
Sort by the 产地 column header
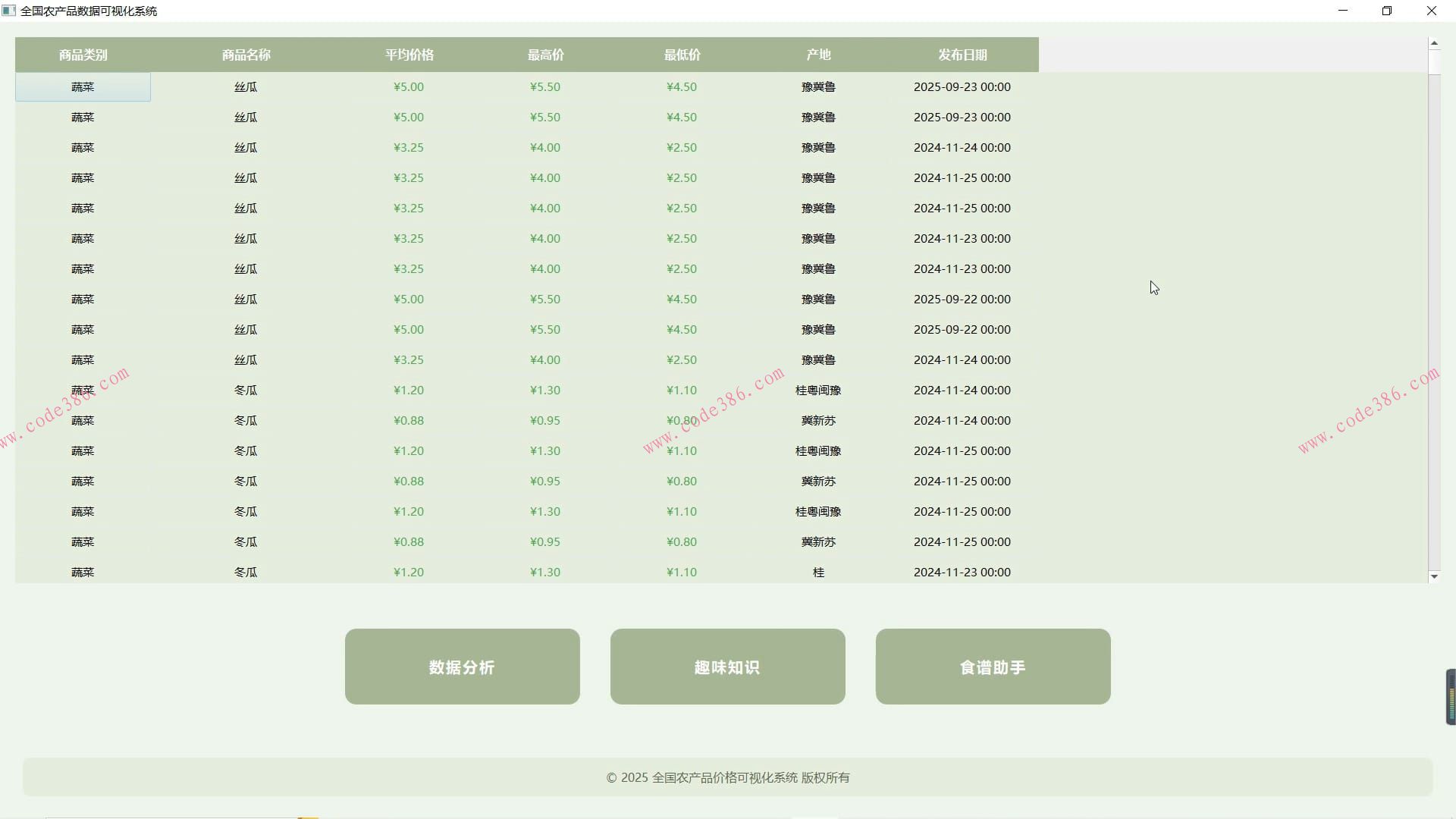818,55
